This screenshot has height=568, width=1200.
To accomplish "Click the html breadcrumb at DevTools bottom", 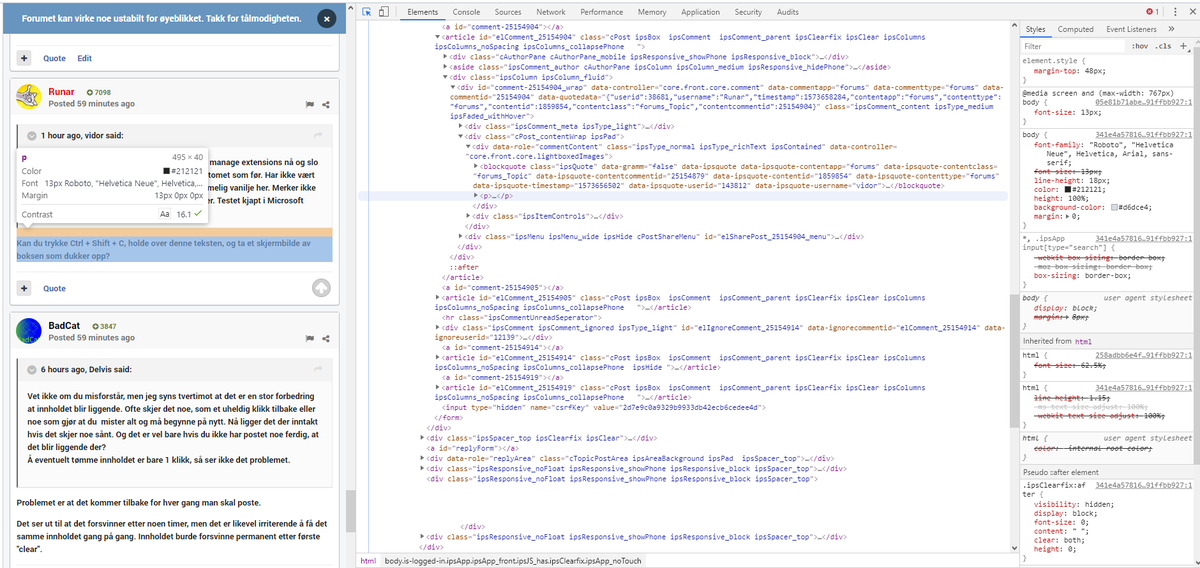I will [x=368, y=560].
